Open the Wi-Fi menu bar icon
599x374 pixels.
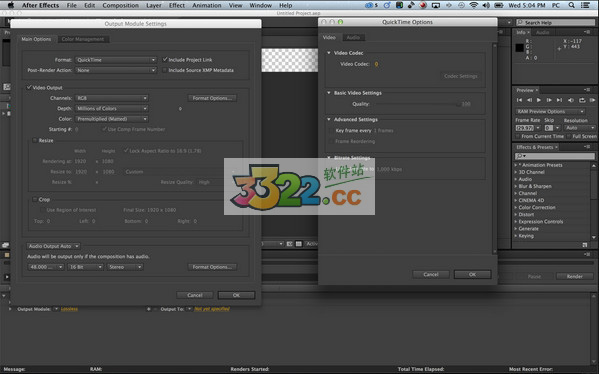[474, 5]
